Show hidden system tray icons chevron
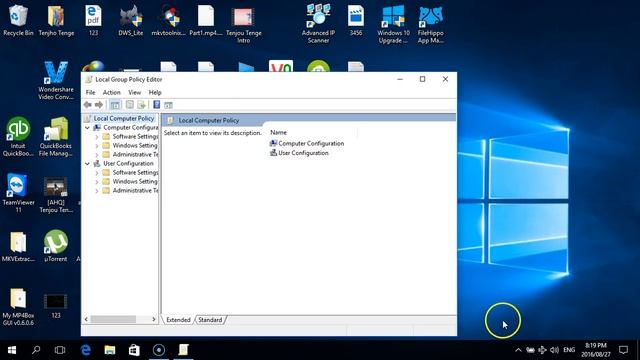The height and width of the screenshot is (360, 640). point(518,350)
